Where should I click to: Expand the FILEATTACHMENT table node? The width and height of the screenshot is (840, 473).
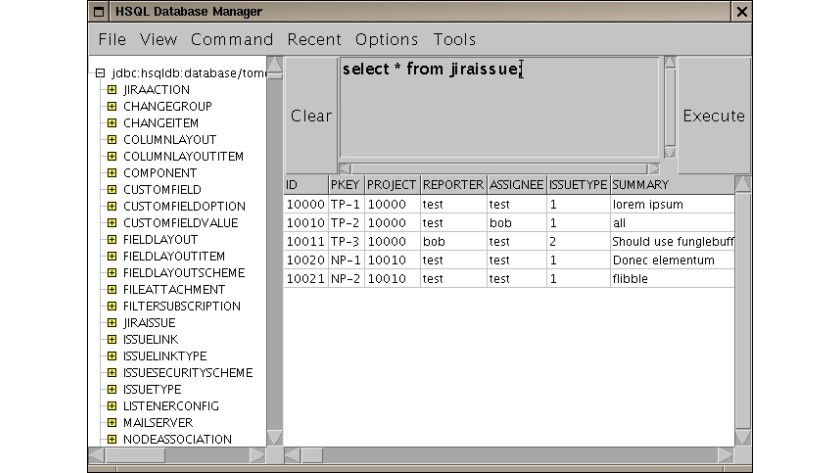[x=111, y=289]
